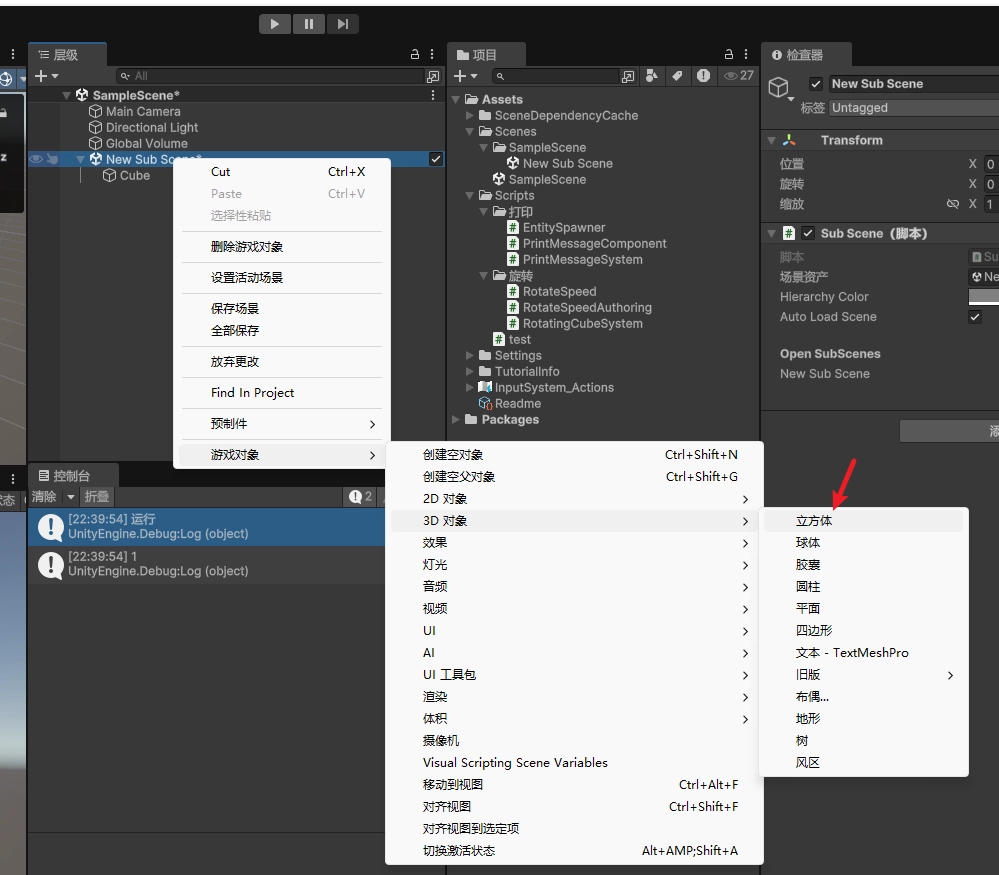Disable the Sub Scene script component checkbox
The image size is (999, 875).
point(808,233)
